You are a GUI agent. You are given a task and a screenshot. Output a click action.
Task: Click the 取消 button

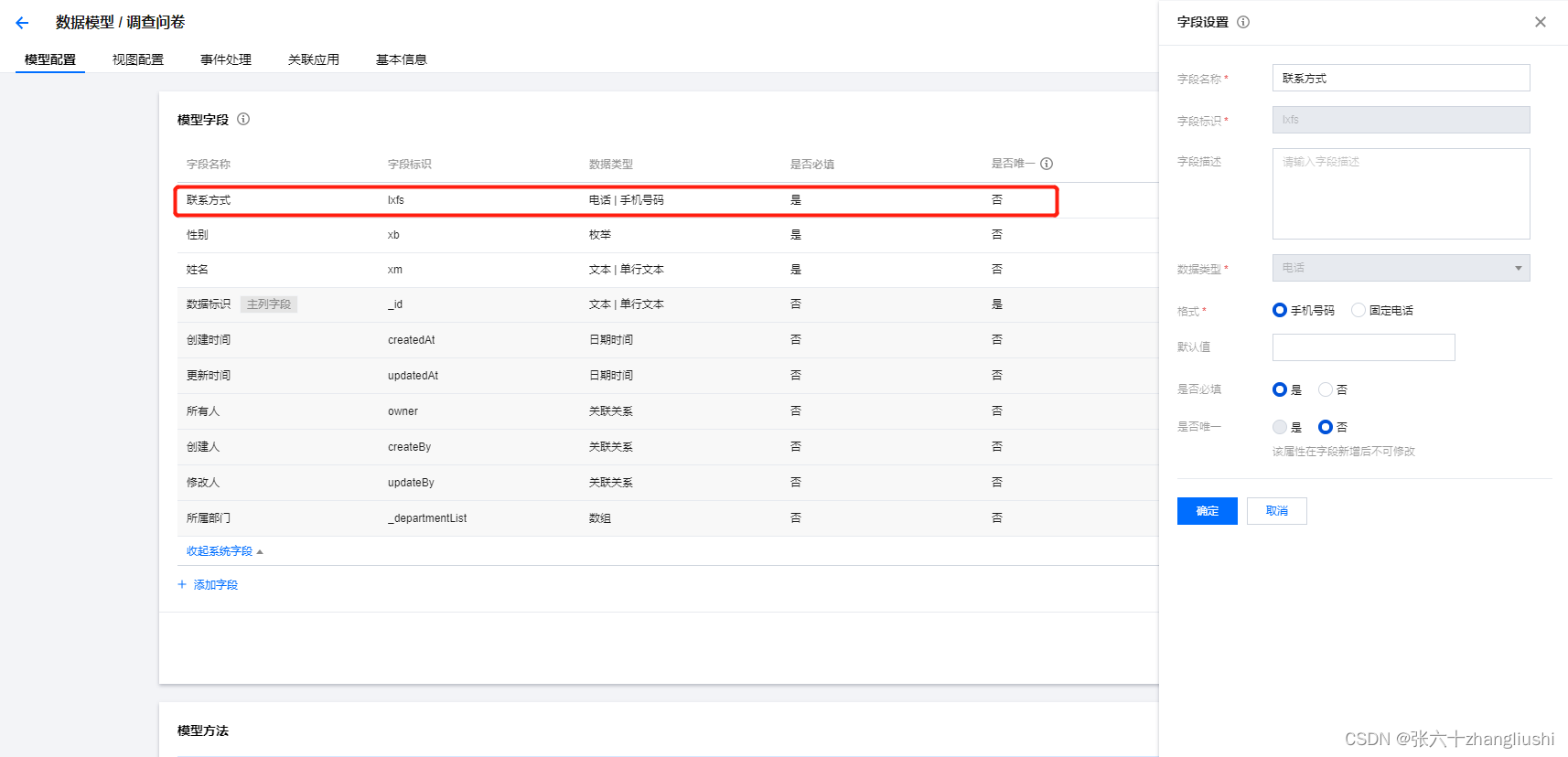coord(1277,511)
